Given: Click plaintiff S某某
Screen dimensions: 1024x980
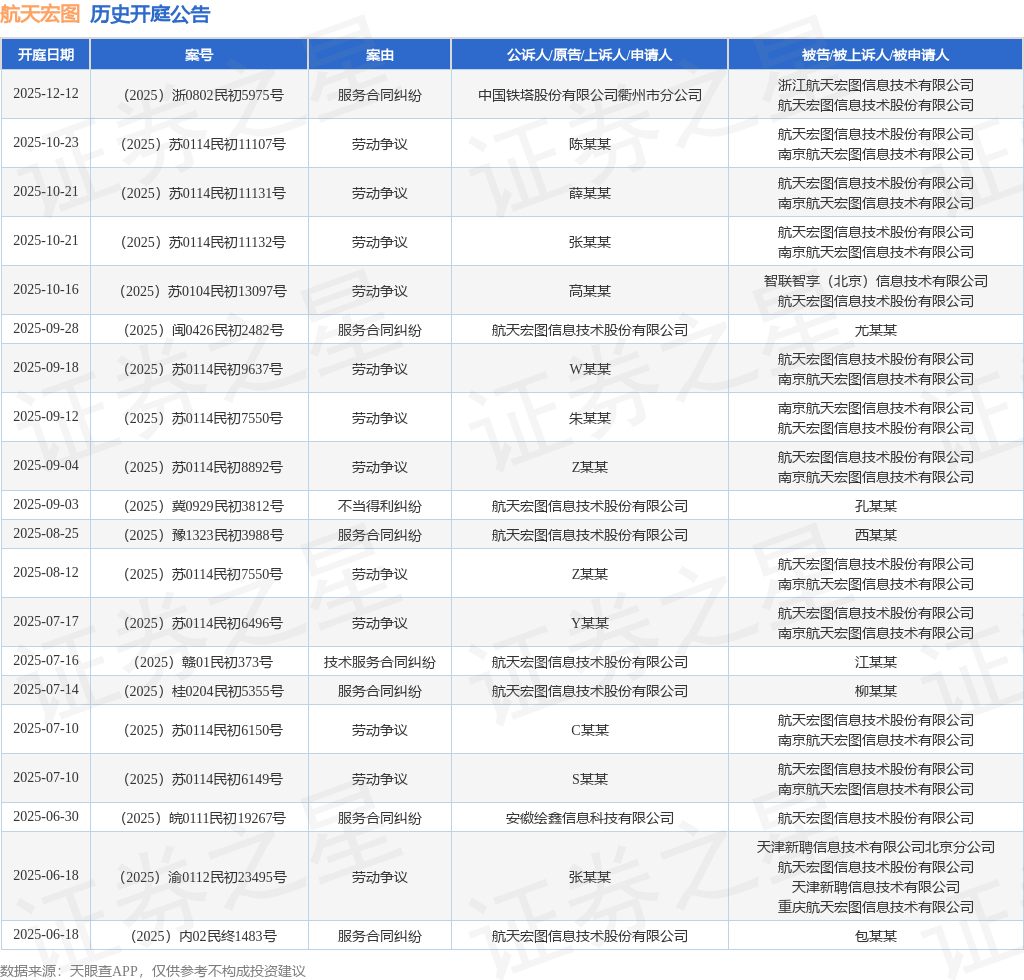Looking at the screenshot, I should (590, 780).
